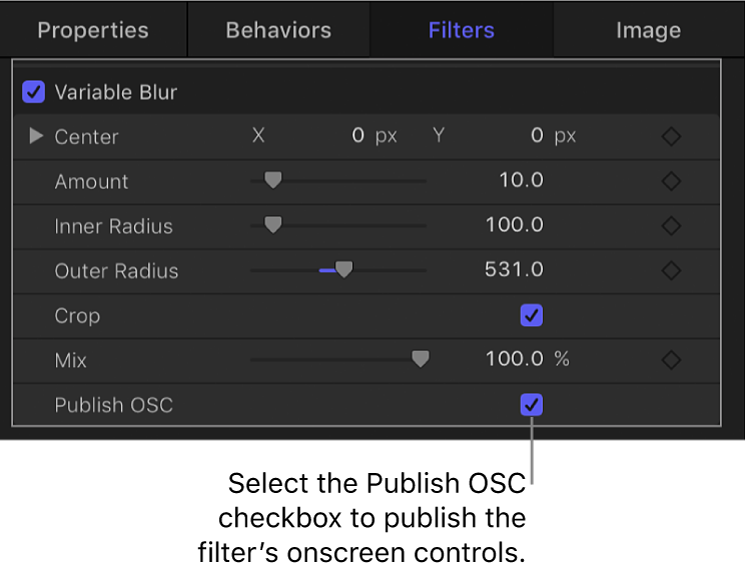Click the Outer Radius keyframe diamond

click(672, 271)
